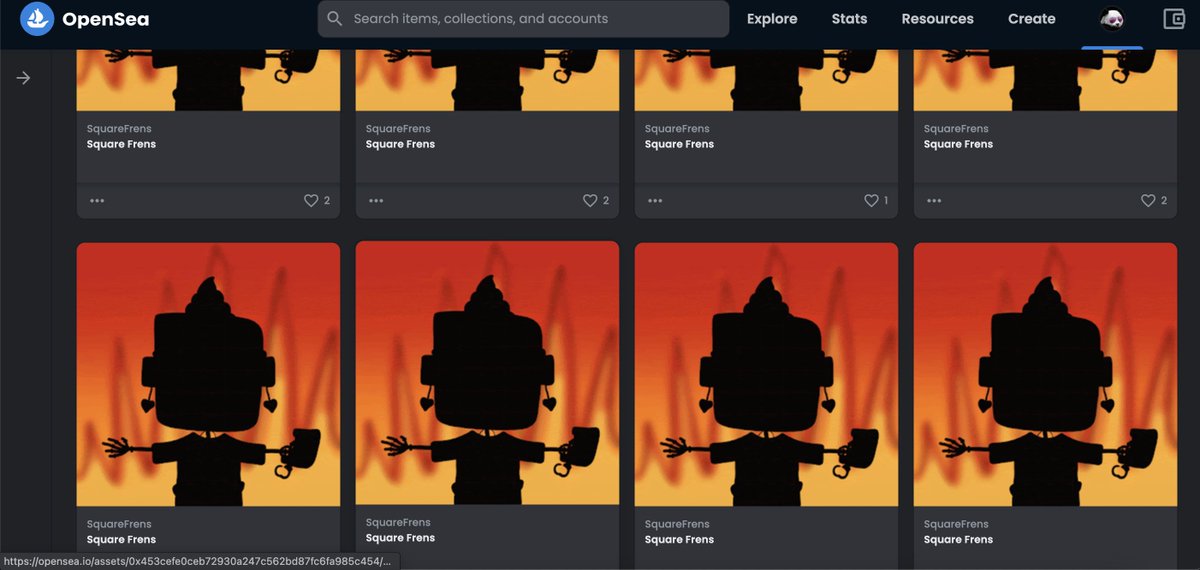Click SquareFrens collection link on first top-row card
Screen dimensions: 1200x570
pyautogui.click(x=119, y=129)
